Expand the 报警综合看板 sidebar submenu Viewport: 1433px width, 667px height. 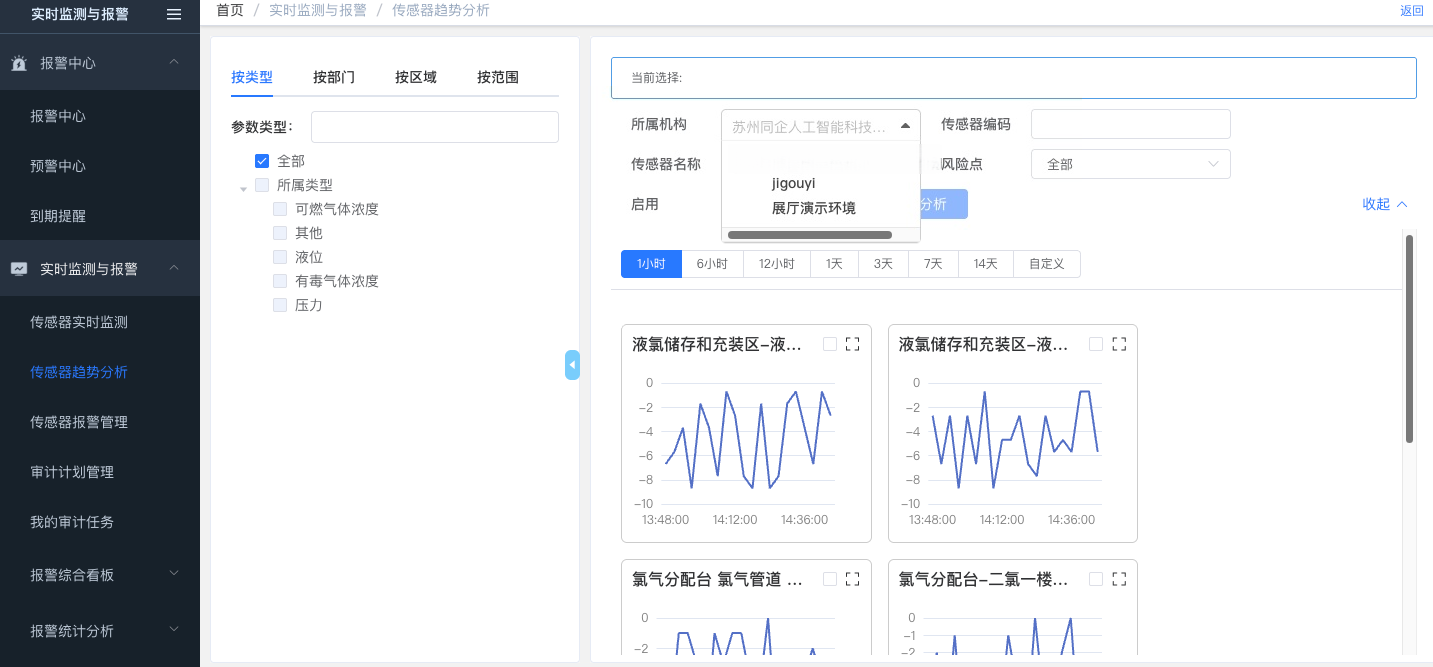pyautogui.click(x=173, y=574)
